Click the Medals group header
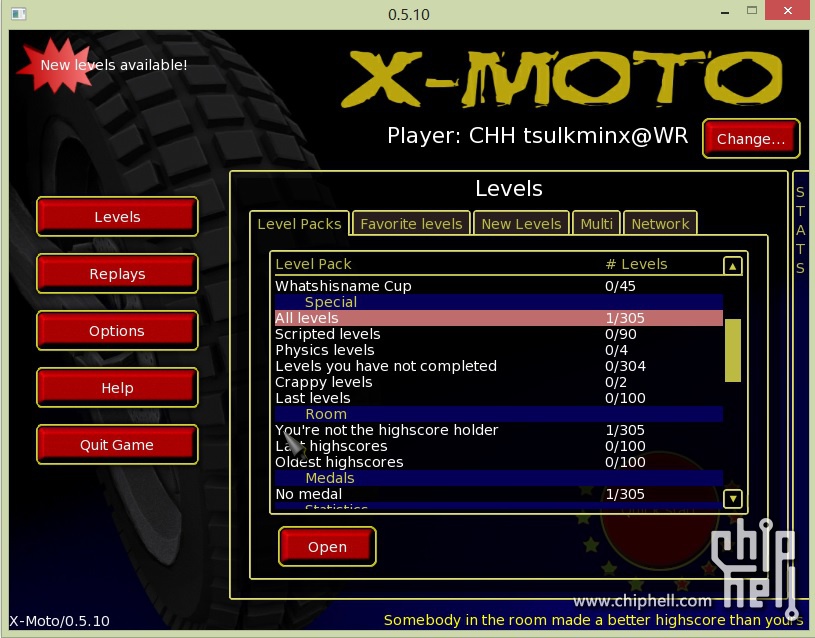815x638 pixels. (499, 478)
